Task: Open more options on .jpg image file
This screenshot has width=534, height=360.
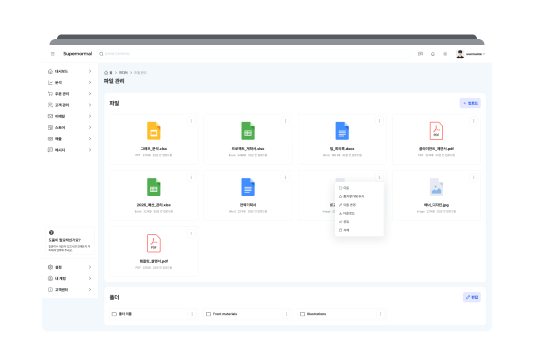Action: [473, 177]
